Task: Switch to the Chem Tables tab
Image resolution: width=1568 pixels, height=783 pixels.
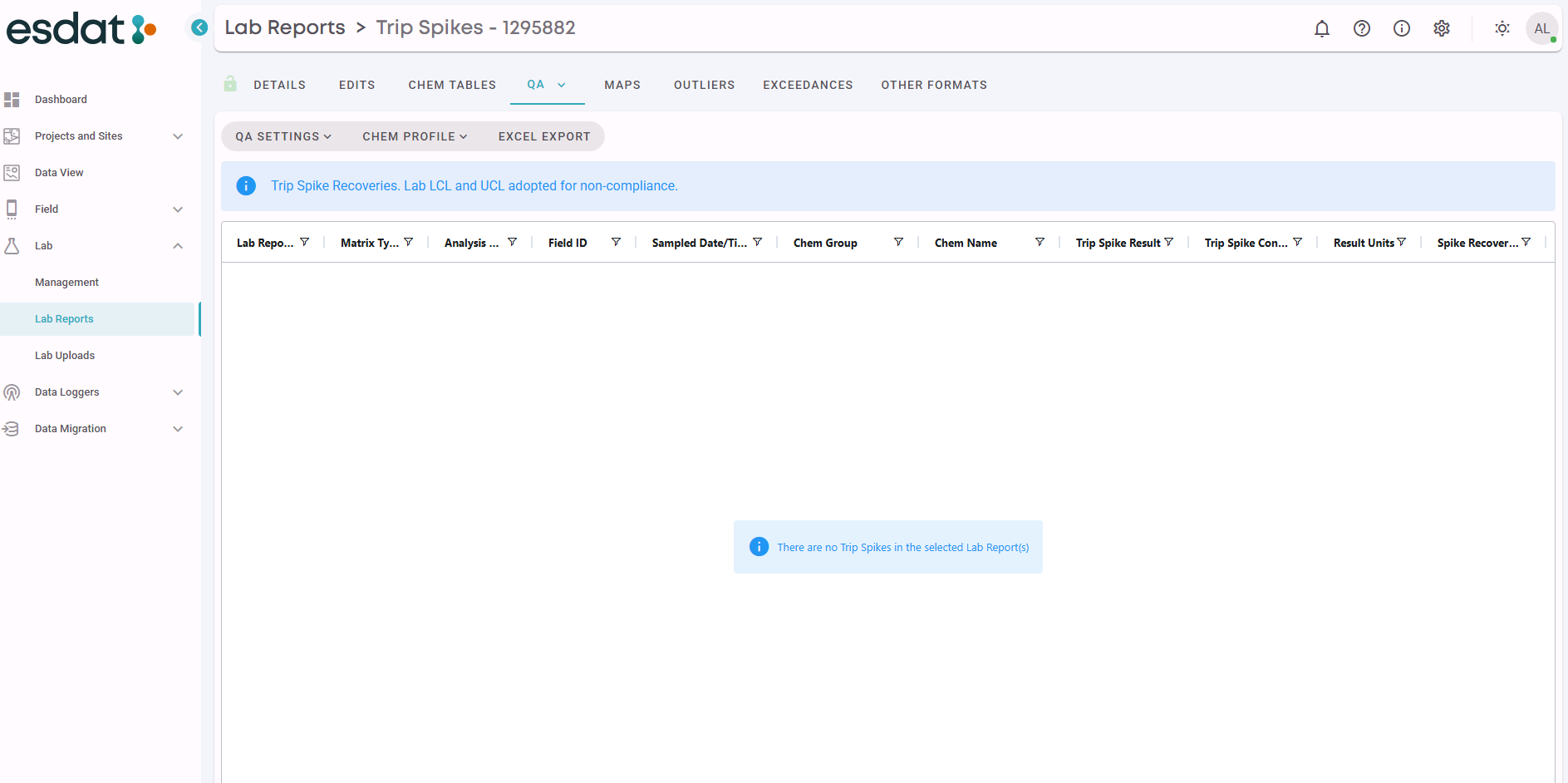Action: coord(451,85)
